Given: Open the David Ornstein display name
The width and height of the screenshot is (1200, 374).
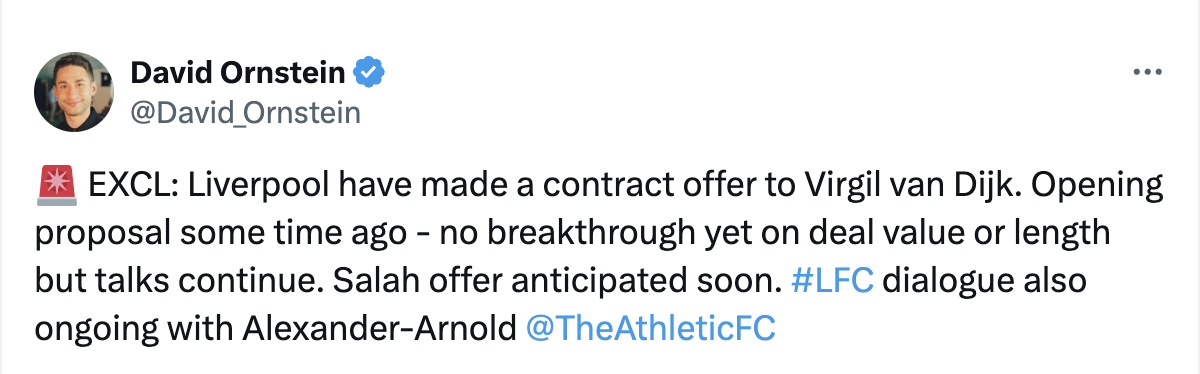Looking at the screenshot, I should pos(240,73).
